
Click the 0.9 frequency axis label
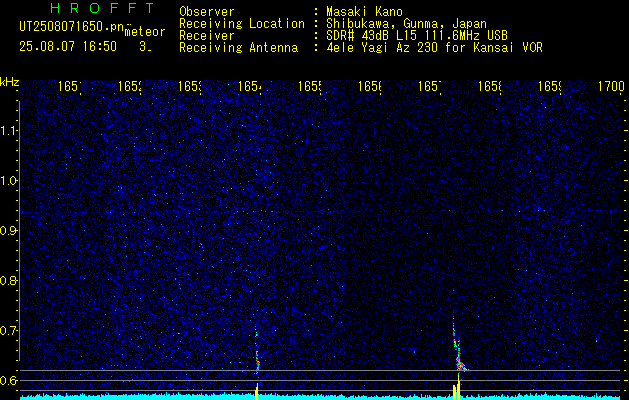click(x=8, y=231)
